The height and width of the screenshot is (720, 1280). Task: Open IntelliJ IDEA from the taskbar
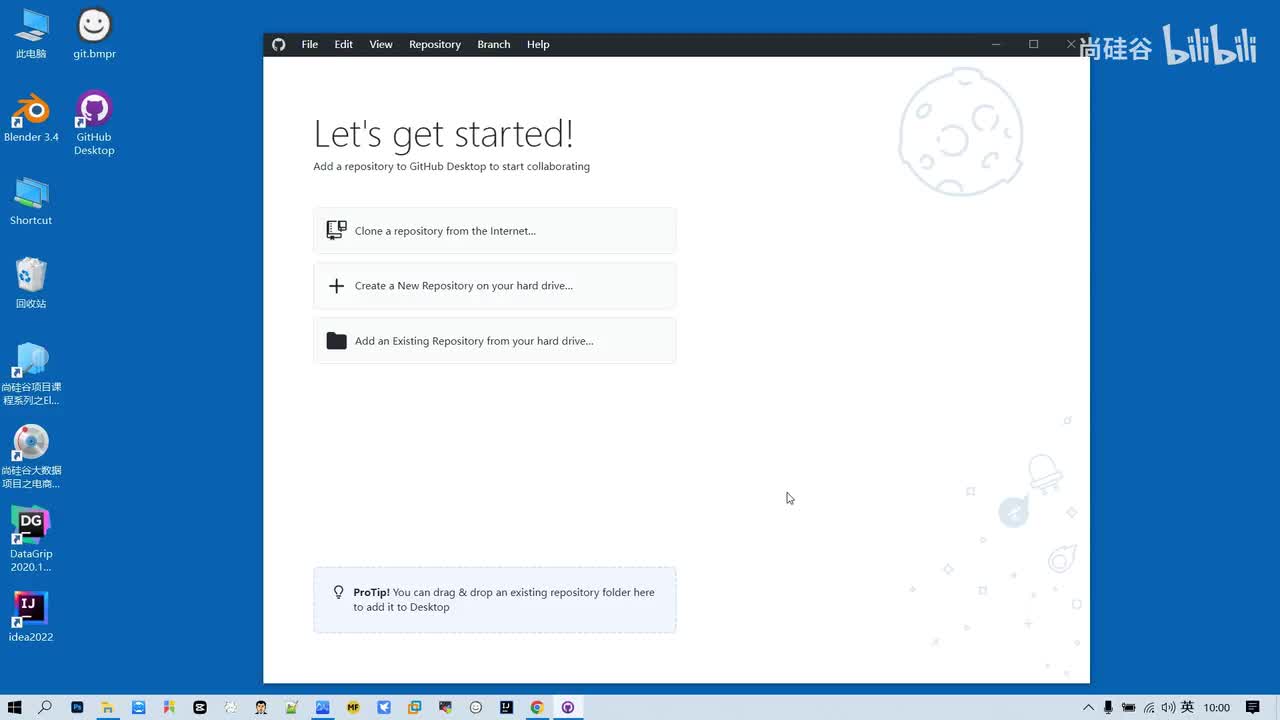click(x=507, y=707)
